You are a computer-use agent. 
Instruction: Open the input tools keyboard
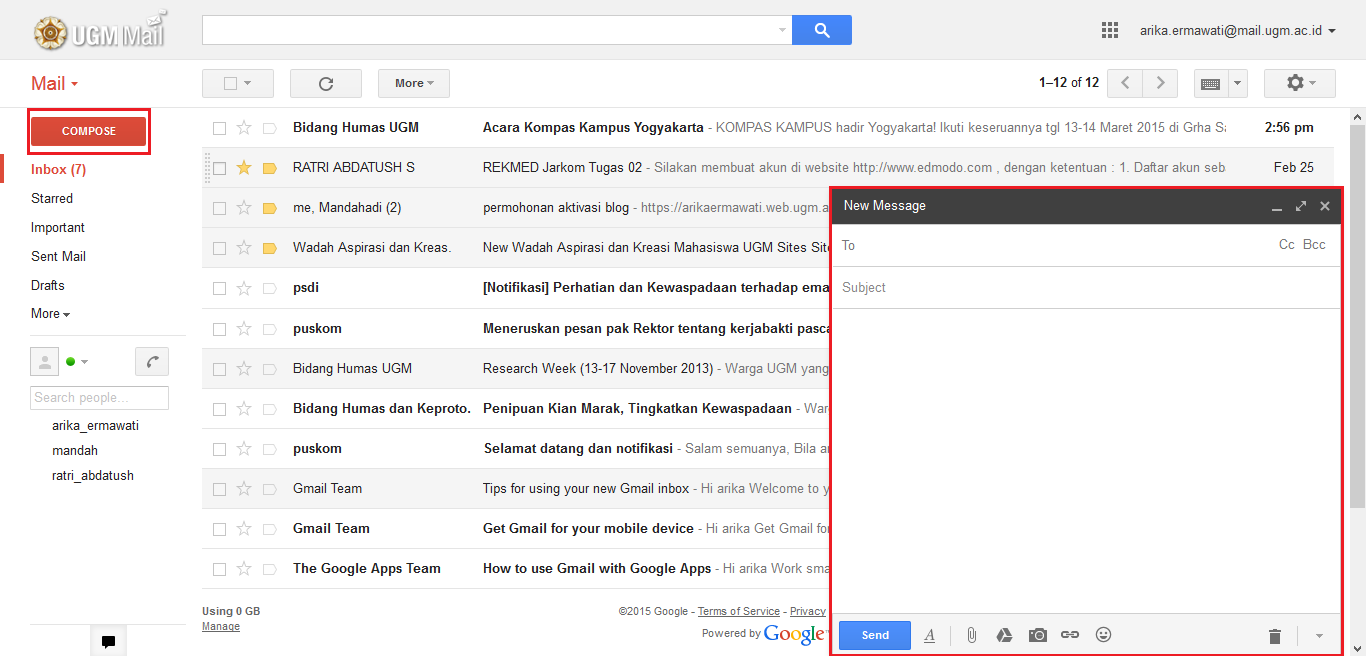click(1210, 83)
